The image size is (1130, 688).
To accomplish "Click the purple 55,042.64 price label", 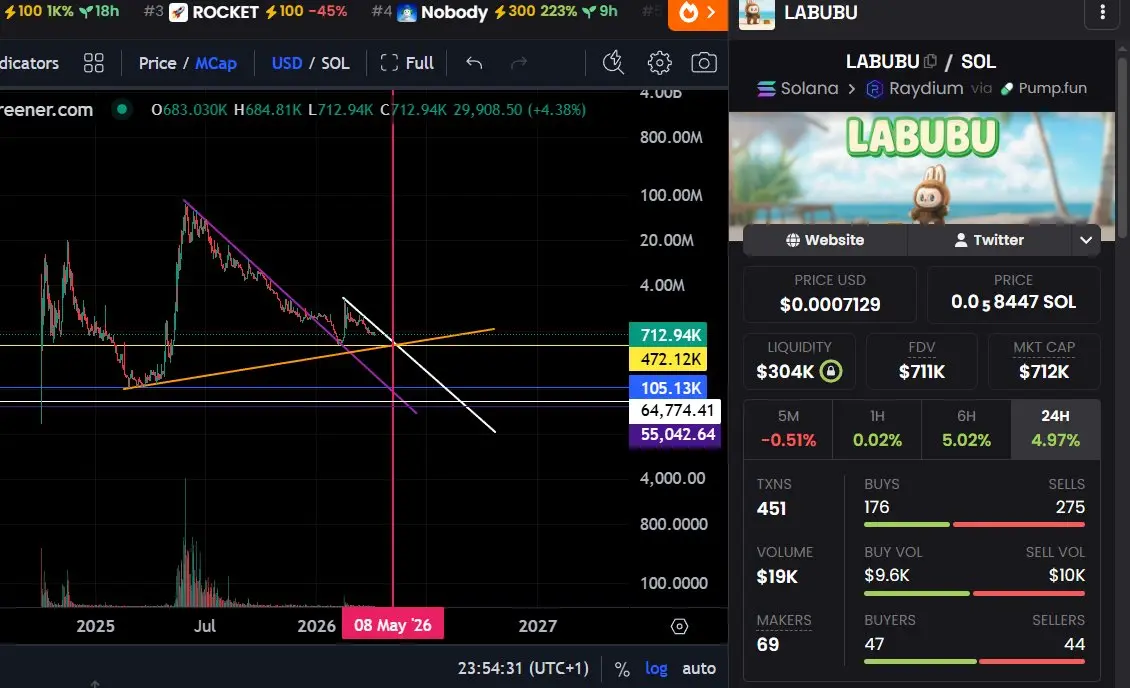I will [675, 434].
